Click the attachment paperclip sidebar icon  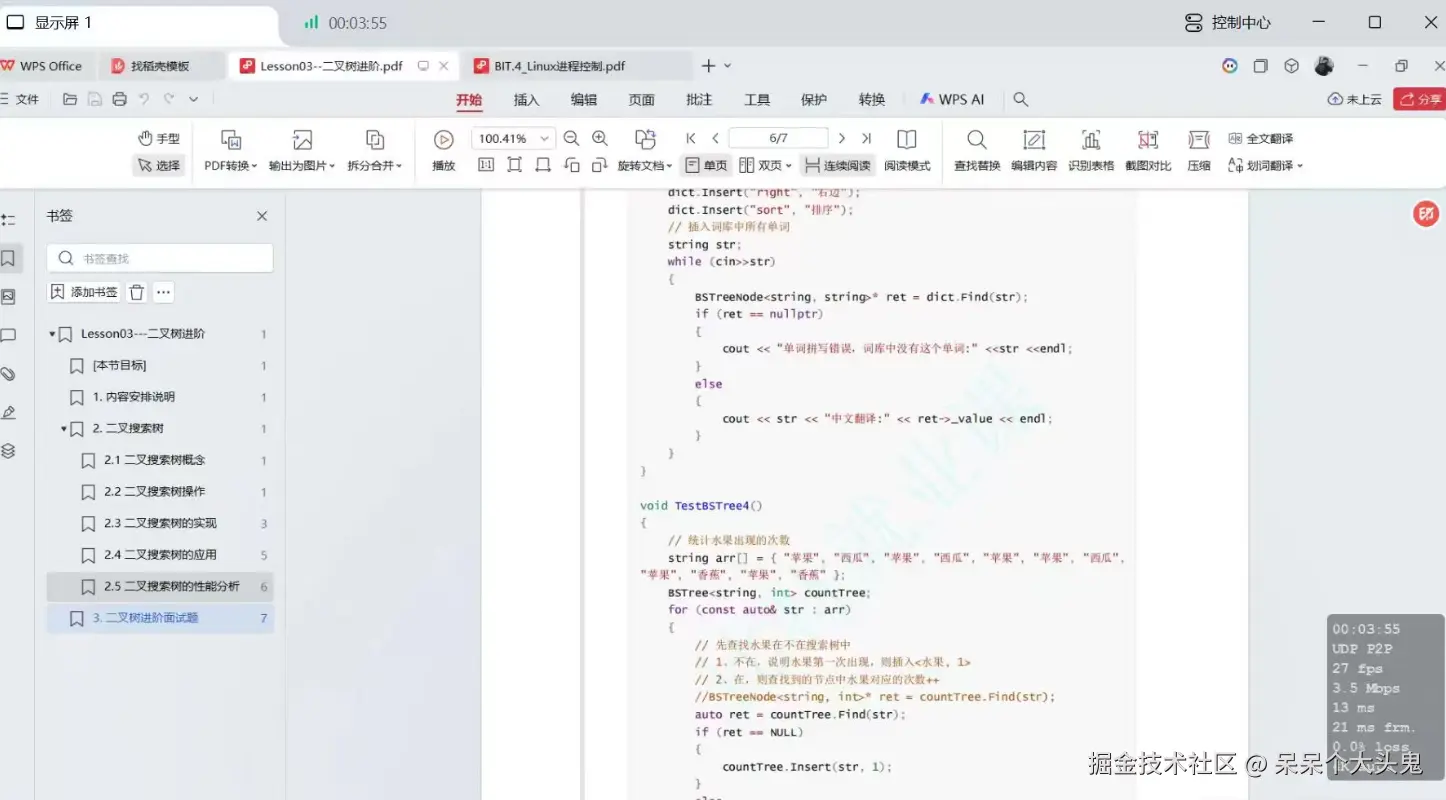[9, 374]
